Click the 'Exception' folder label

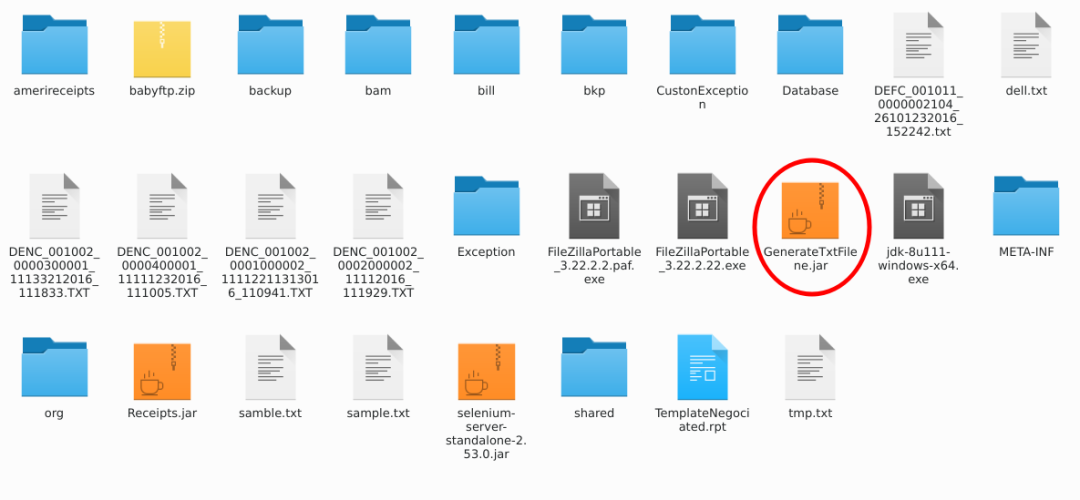point(486,252)
